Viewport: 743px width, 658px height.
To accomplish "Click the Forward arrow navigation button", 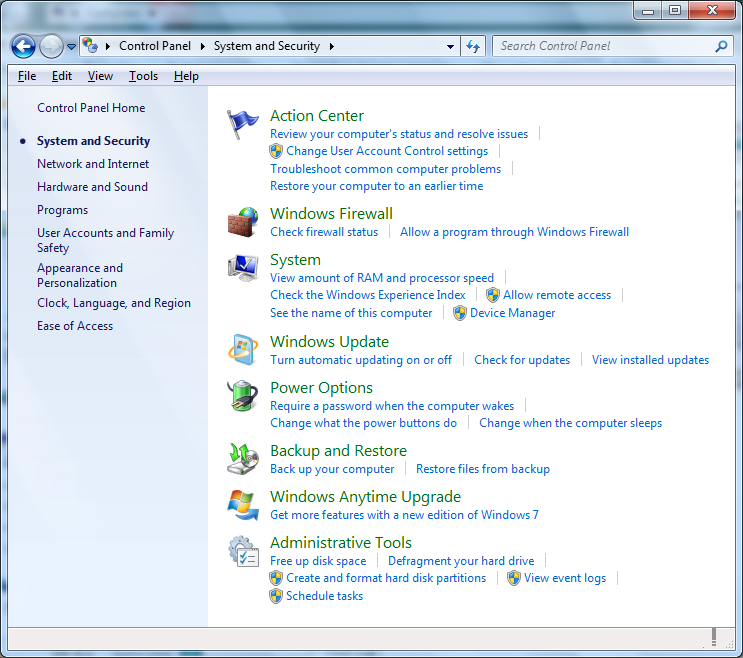I will click(51, 46).
